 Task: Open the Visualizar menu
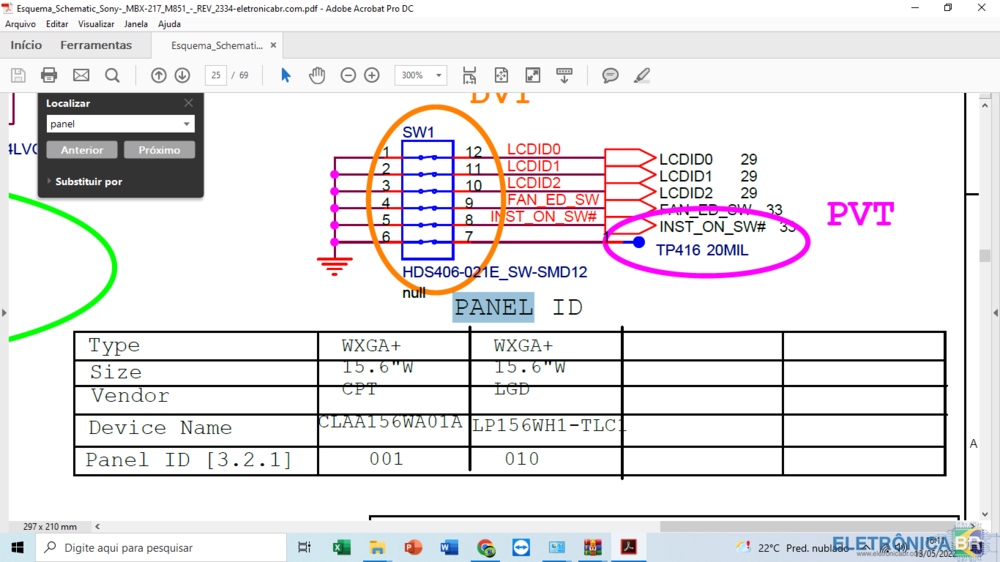tap(96, 24)
